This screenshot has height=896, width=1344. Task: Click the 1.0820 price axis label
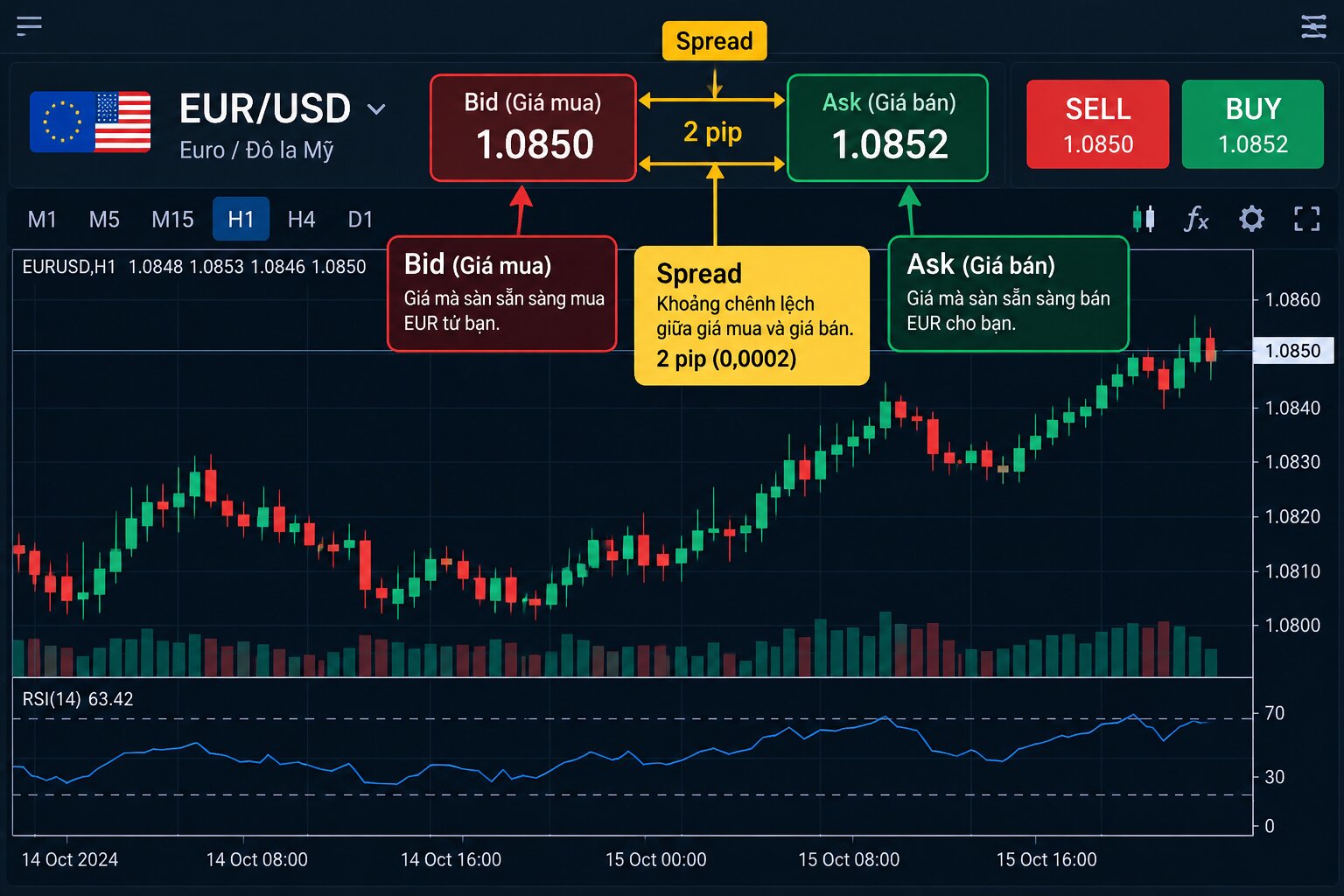tap(1292, 516)
